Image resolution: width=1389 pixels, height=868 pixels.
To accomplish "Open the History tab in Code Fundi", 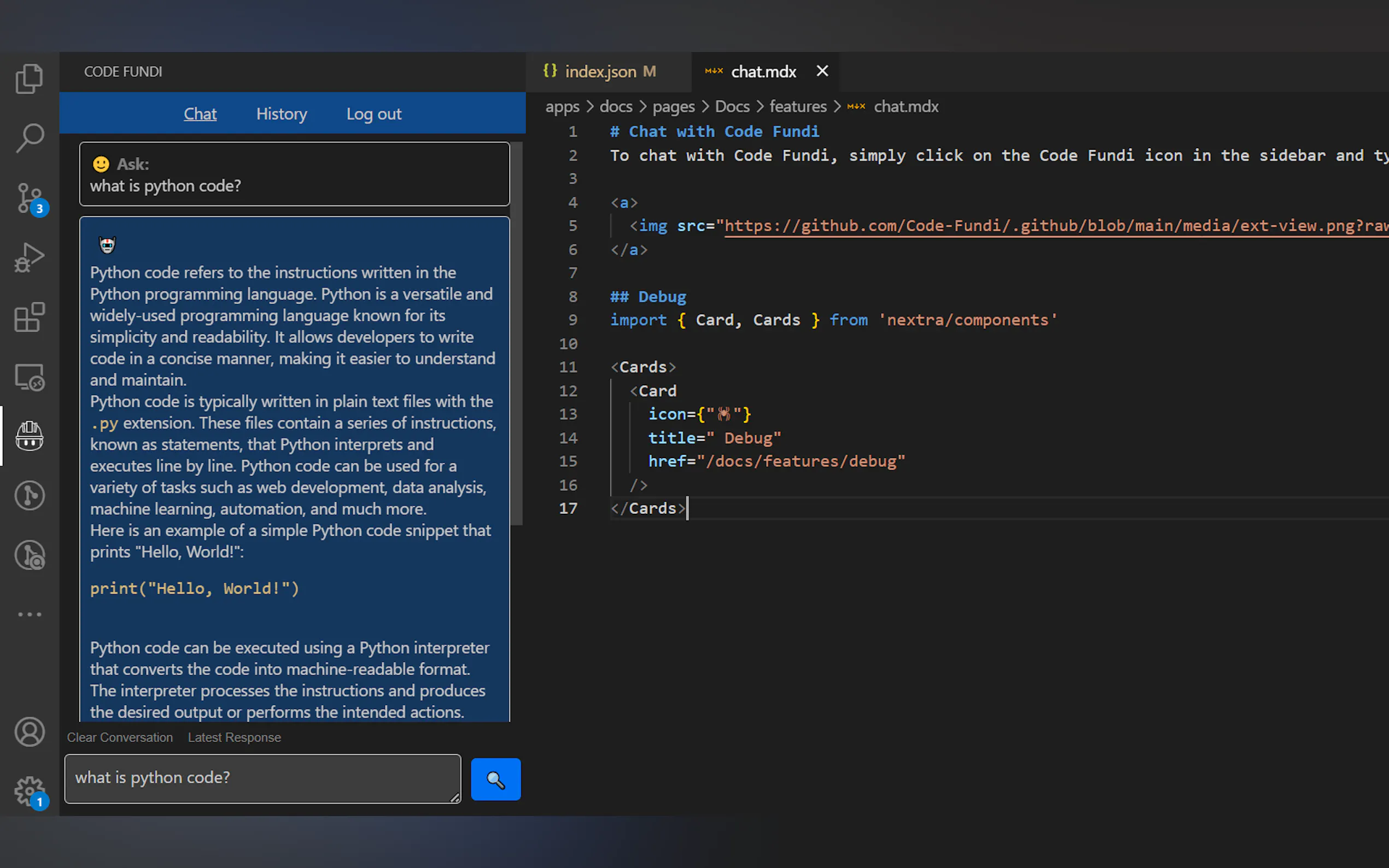I will click(282, 114).
